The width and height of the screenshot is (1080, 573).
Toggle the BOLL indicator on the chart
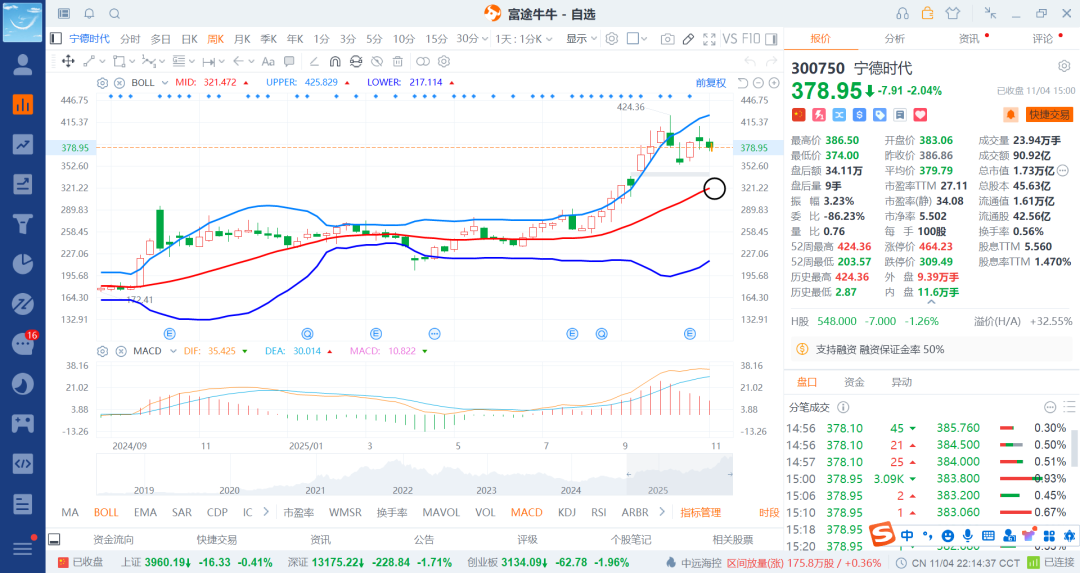(x=106, y=512)
